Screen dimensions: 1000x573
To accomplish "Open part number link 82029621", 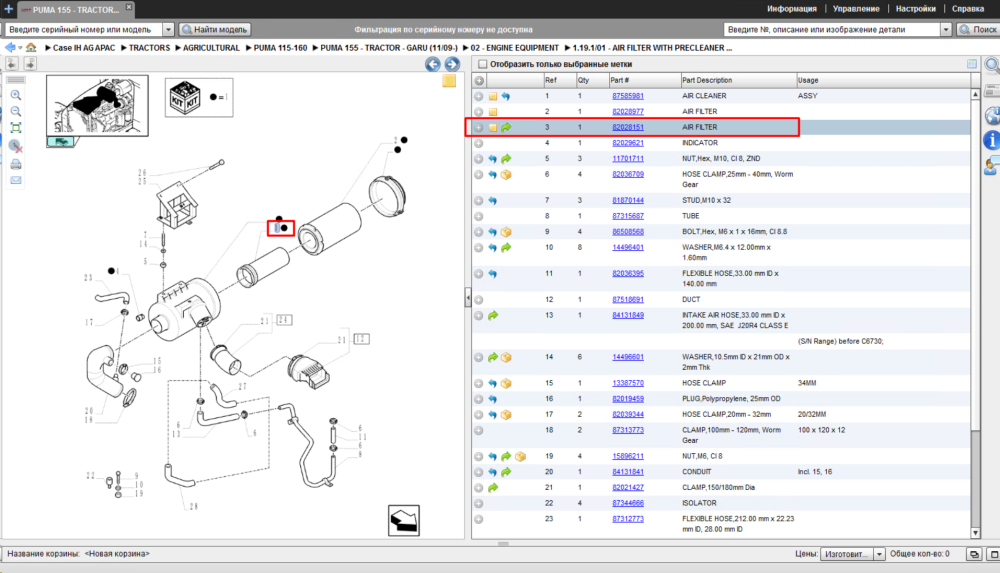I will pyautogui.click(x=628, y=144).
